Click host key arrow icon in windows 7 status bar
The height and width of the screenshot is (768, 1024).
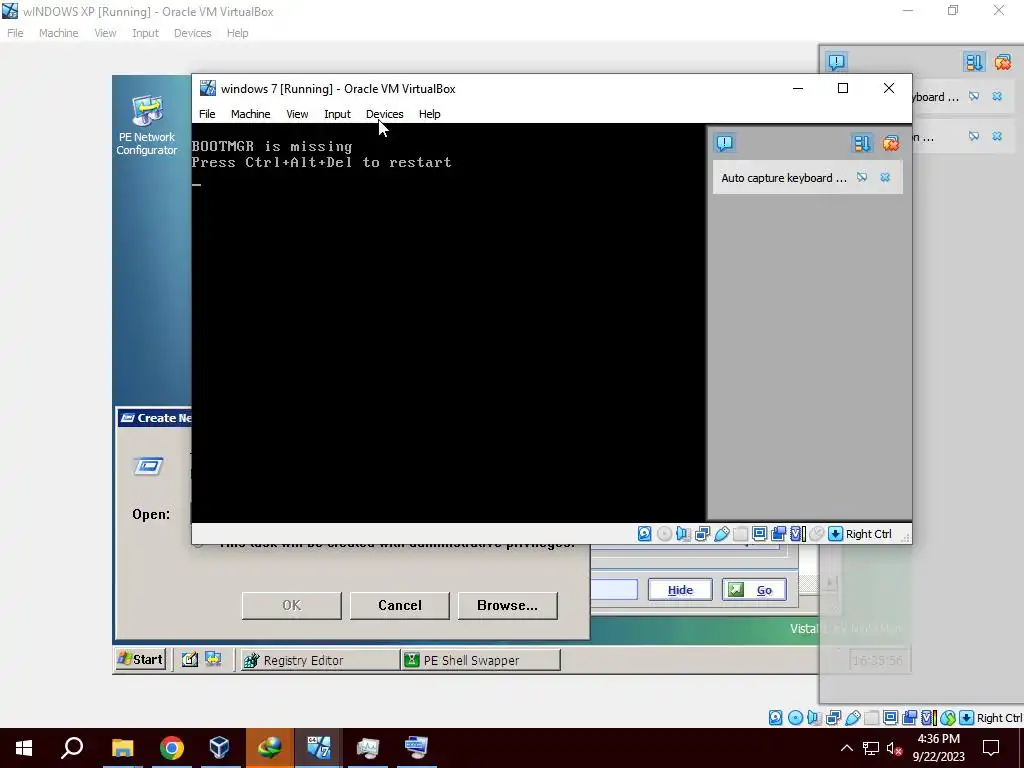[835, 534]
